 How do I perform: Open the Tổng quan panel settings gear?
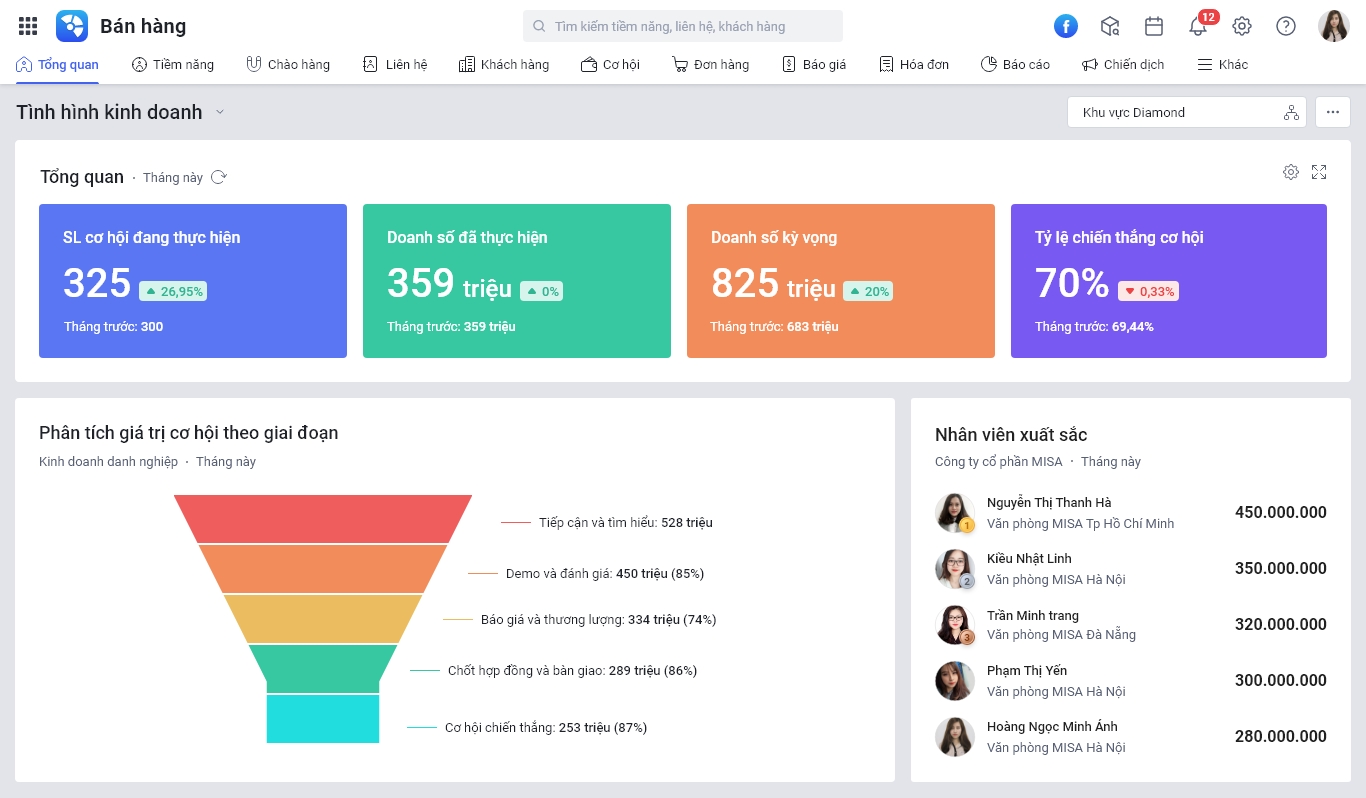[1291, 172]
